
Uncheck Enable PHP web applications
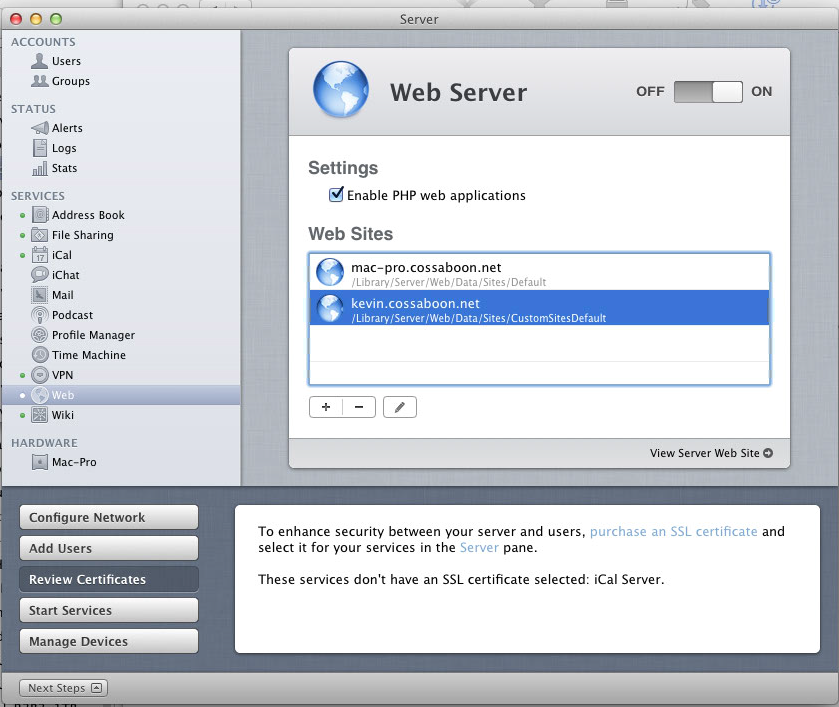click(337, 195)
